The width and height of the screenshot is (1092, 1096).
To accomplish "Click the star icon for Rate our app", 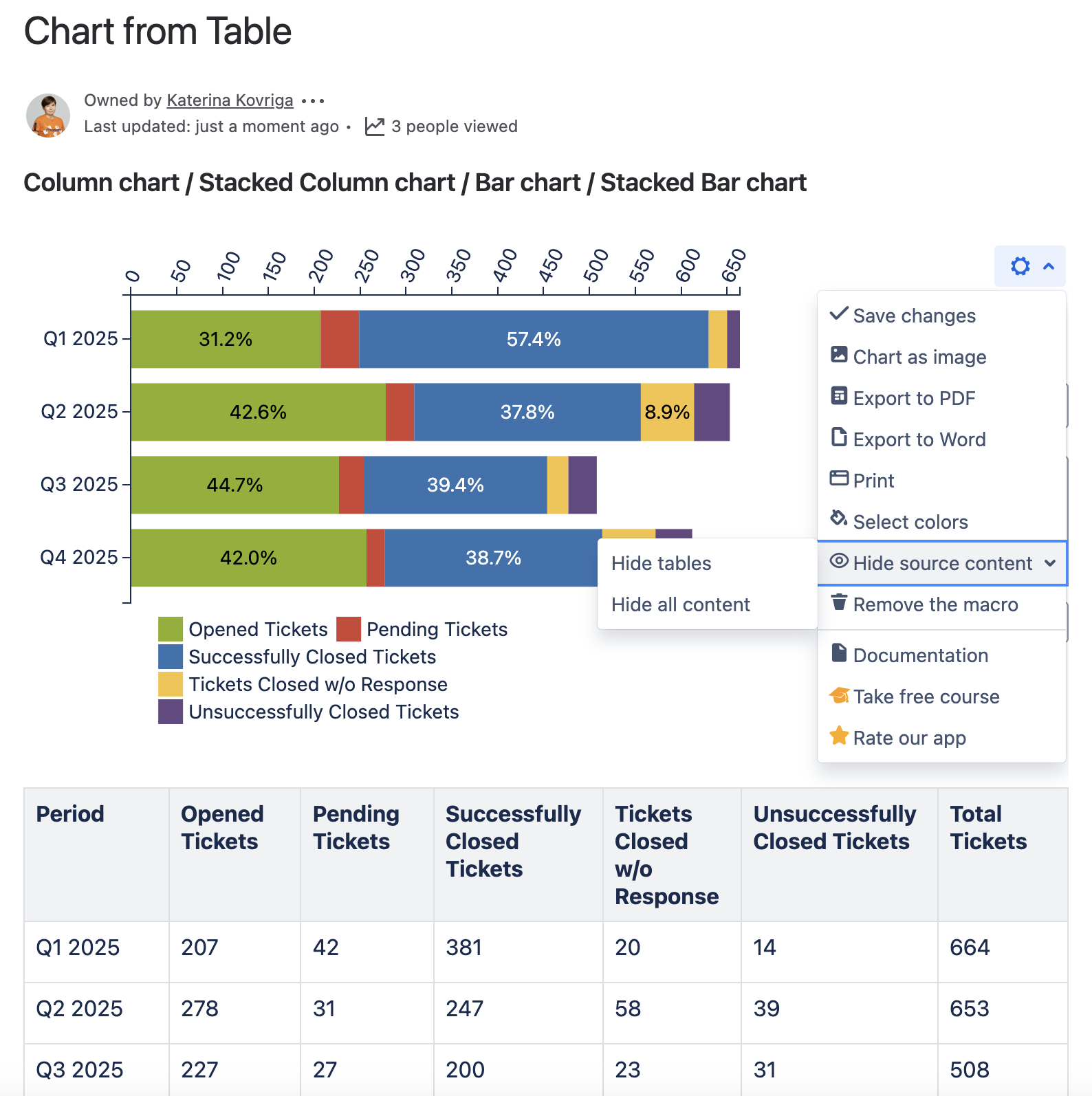I will pyautogui.click(x=839, y=736).
